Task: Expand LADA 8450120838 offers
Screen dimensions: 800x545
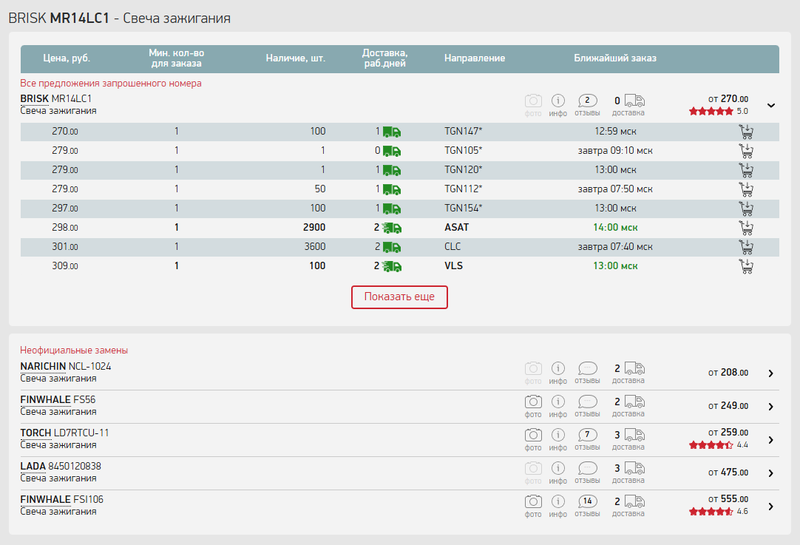Action: [771, 474]
